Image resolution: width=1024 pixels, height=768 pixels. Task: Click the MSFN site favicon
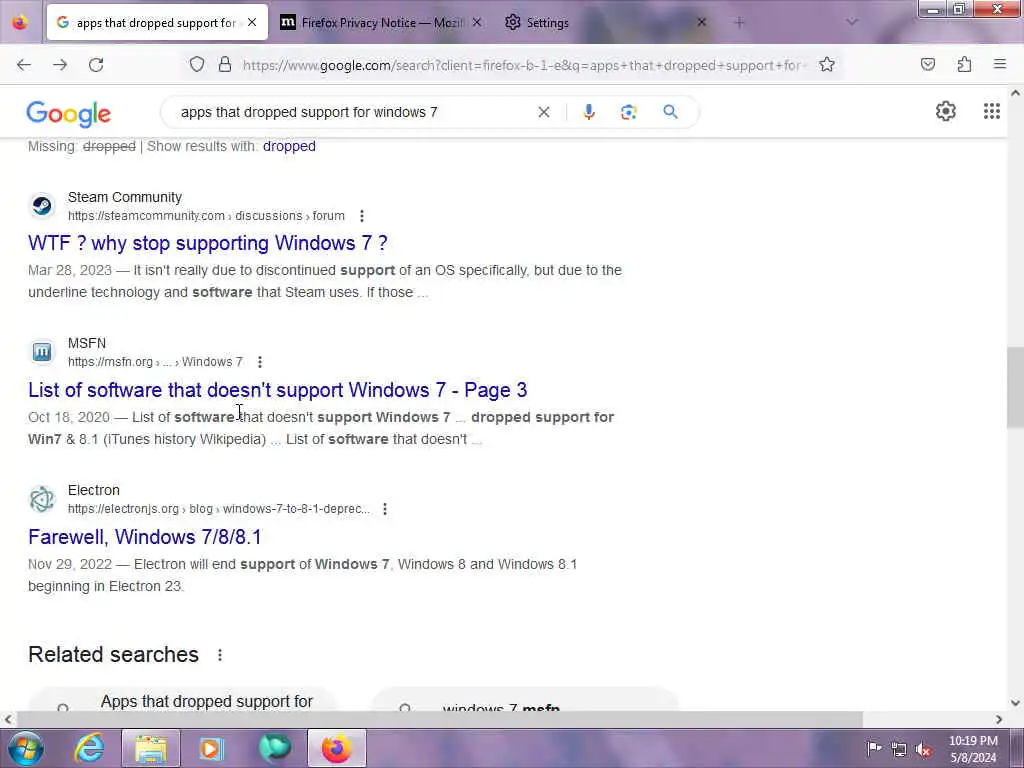point(42,353)
